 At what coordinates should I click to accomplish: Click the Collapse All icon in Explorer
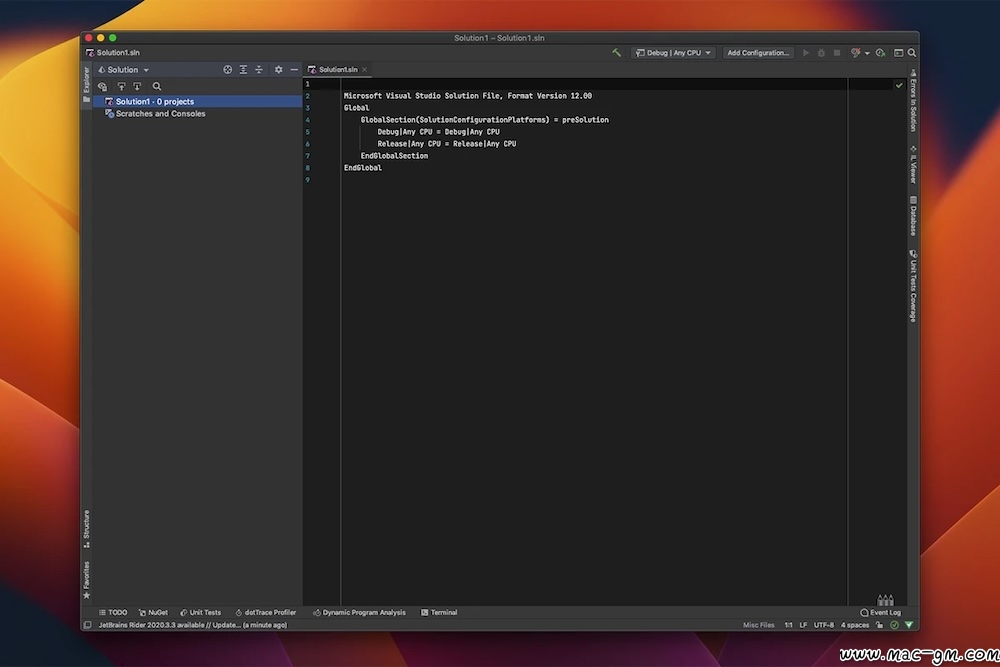coord(259,70)
